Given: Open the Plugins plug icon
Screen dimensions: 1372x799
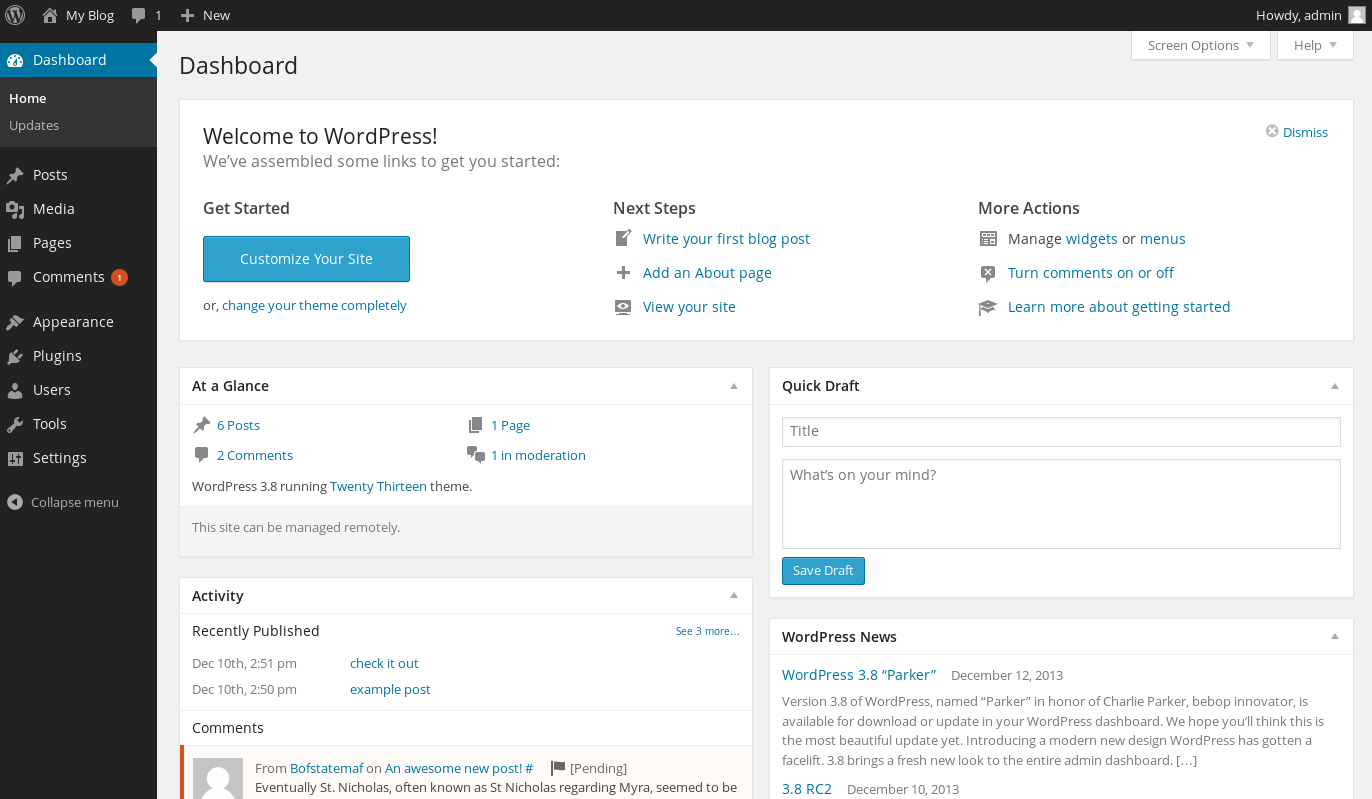Looking at the screenshot, I should click(x=15, y=356).
